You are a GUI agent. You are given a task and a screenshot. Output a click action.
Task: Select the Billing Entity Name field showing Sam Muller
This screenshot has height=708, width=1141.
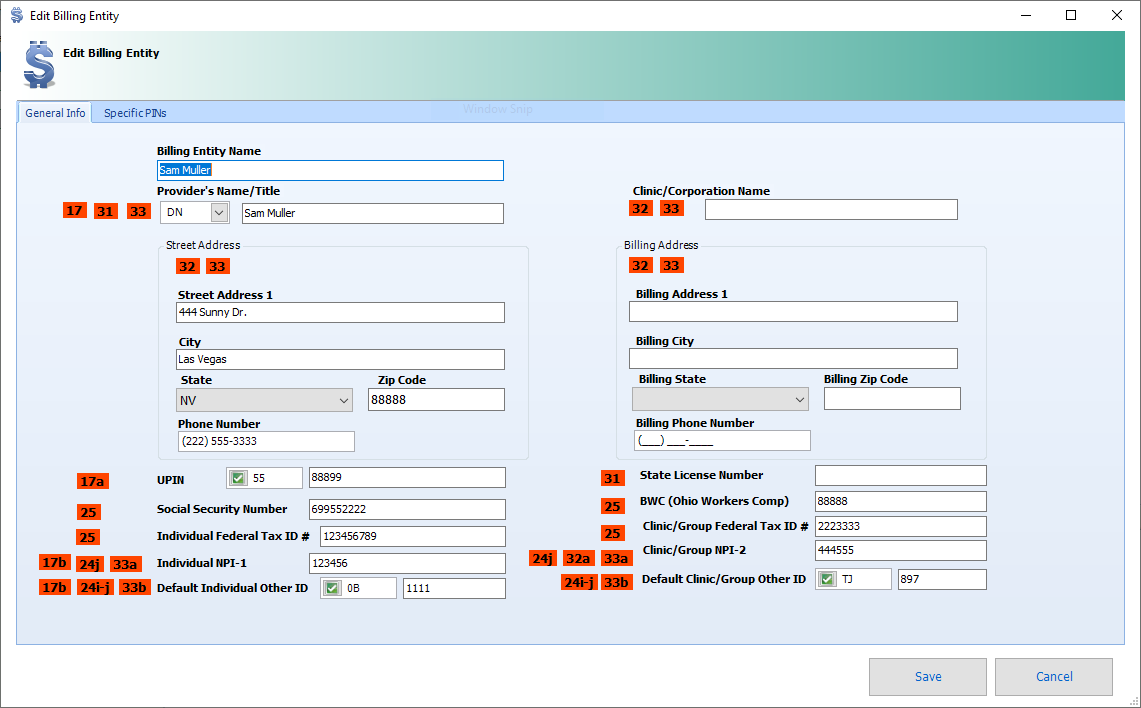330,170
